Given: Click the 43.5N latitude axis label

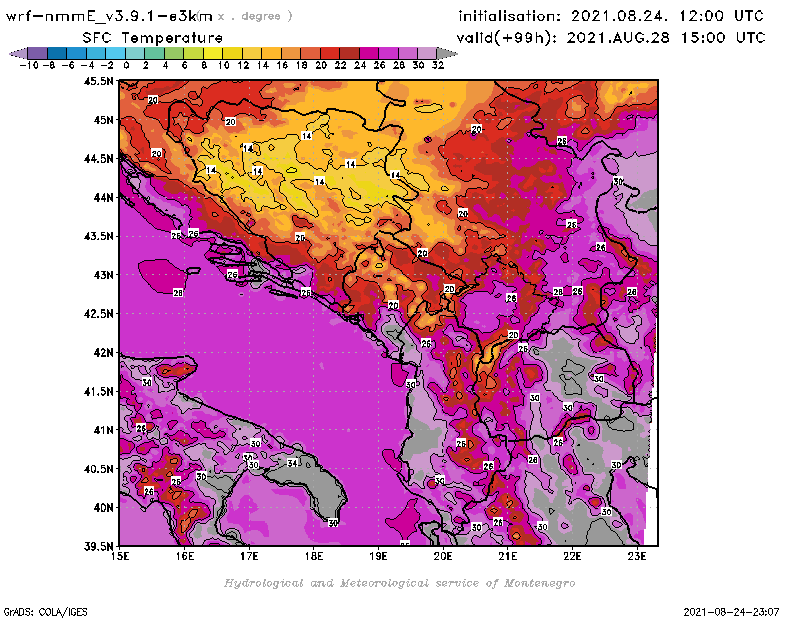Looking at the screenshot, I should [99, 236].
